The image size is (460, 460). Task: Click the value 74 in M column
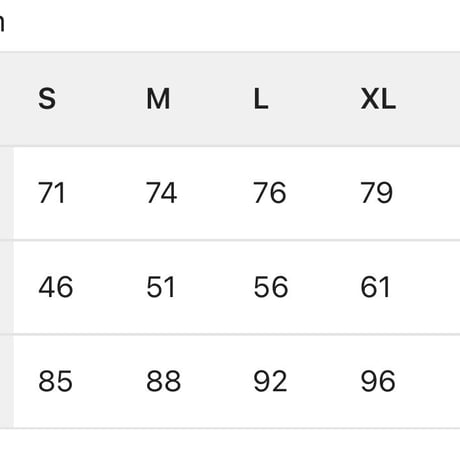coord(161,193)
